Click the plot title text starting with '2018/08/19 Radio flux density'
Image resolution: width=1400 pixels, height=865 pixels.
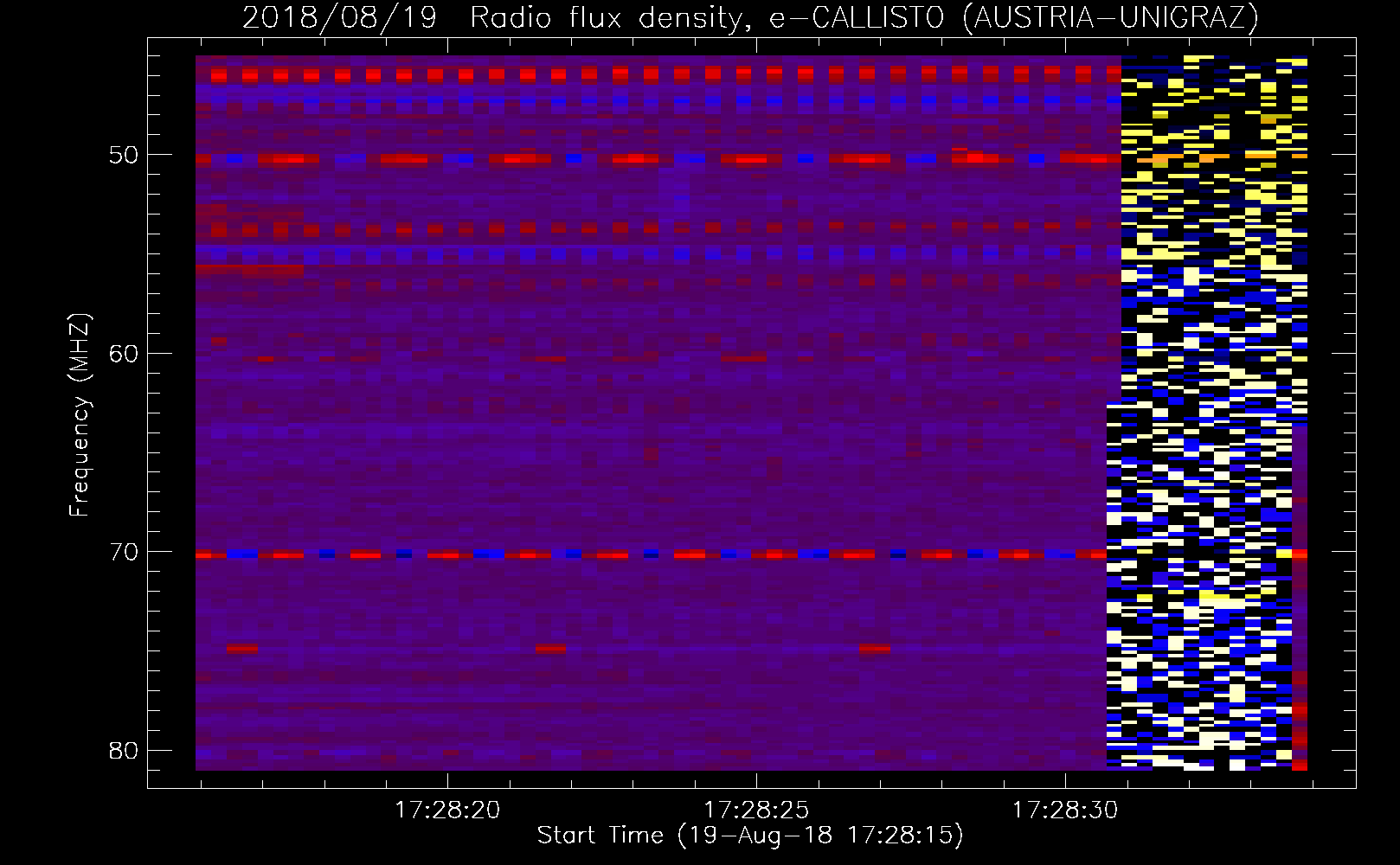point(750,17)
